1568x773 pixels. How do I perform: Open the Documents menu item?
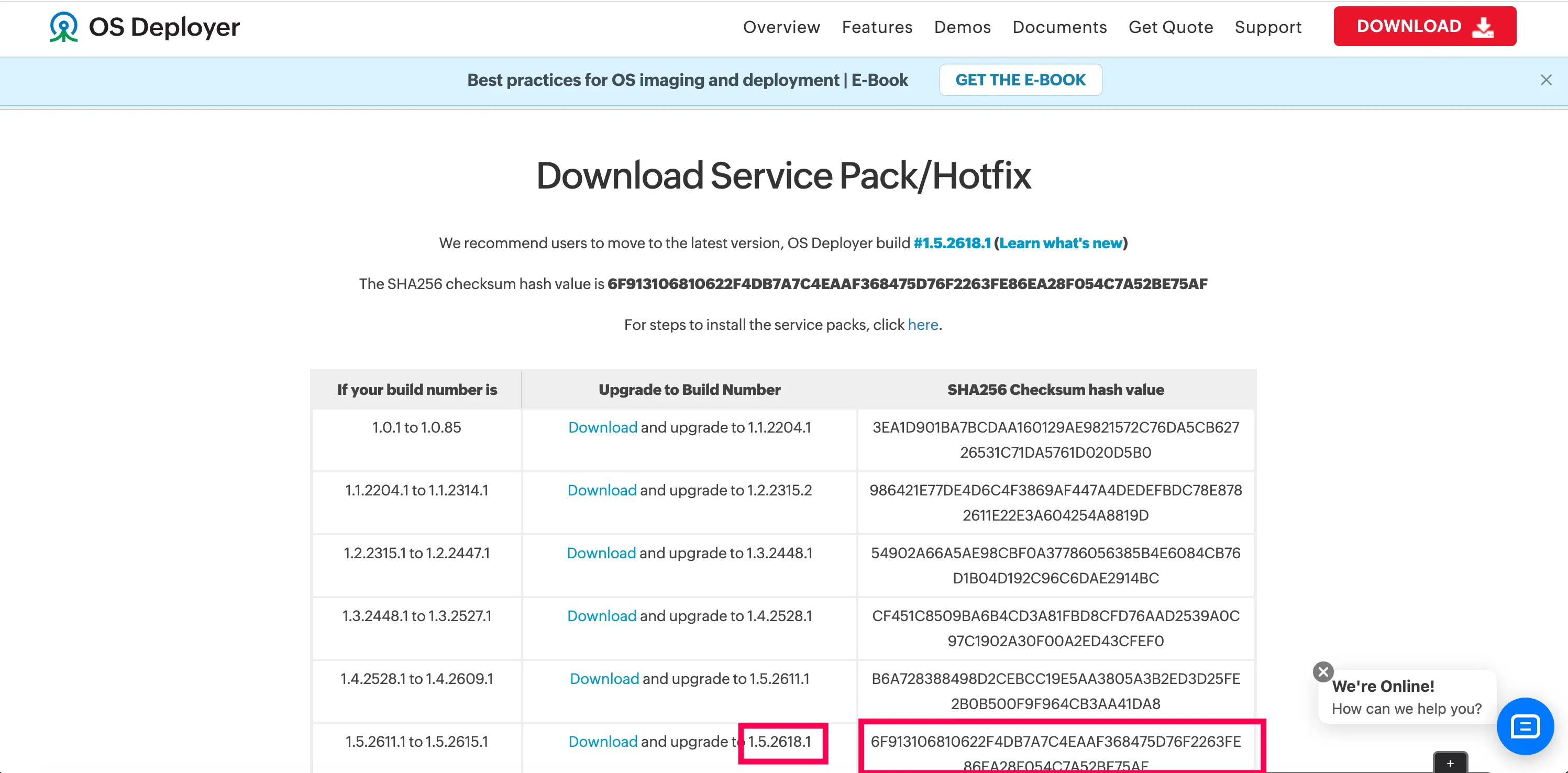click(x=1060, y=27)
